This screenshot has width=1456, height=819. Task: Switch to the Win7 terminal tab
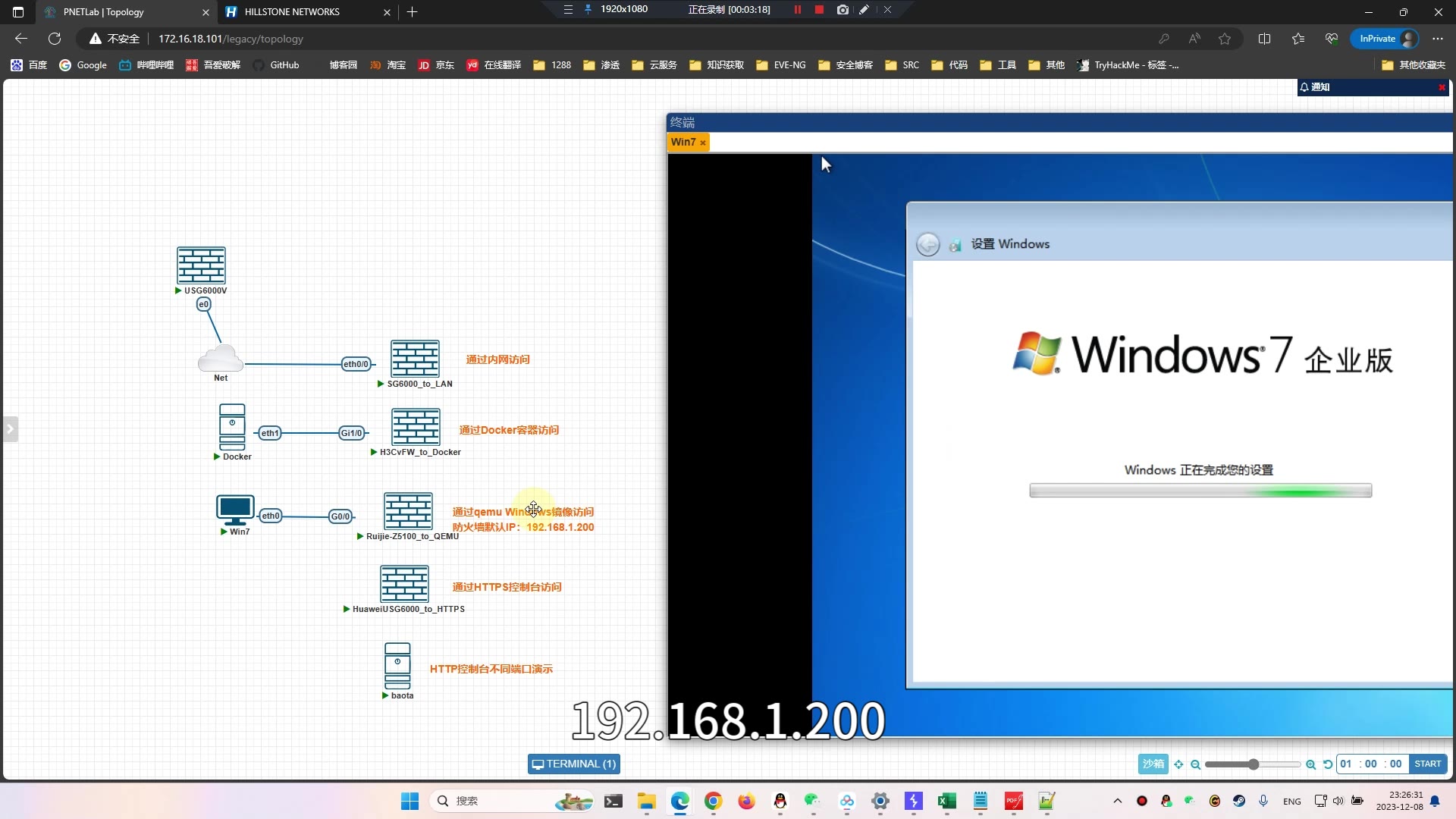tap(683, 142)
